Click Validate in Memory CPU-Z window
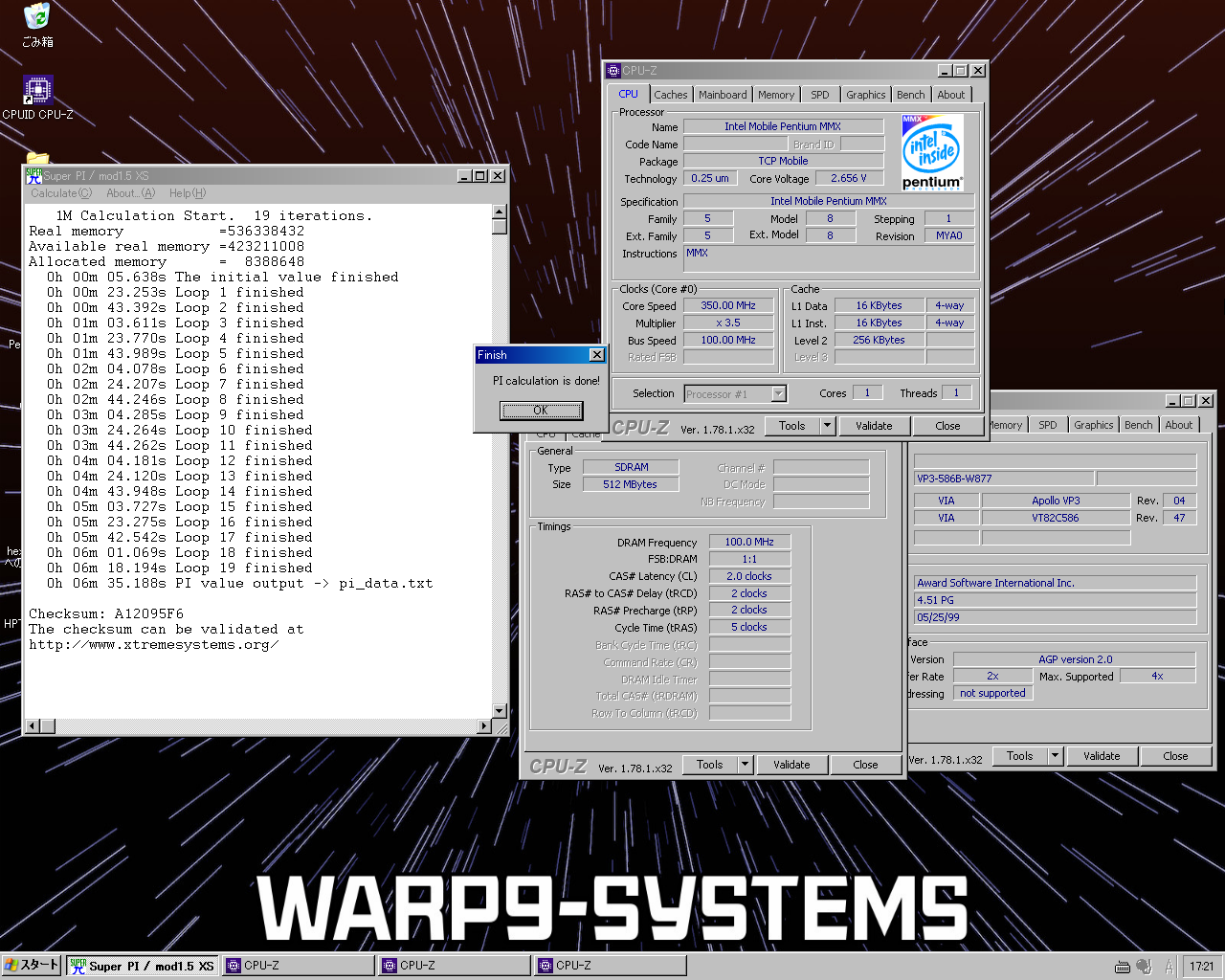The width and height of the screenshot is (1225, 980). [x=791, y=765]
